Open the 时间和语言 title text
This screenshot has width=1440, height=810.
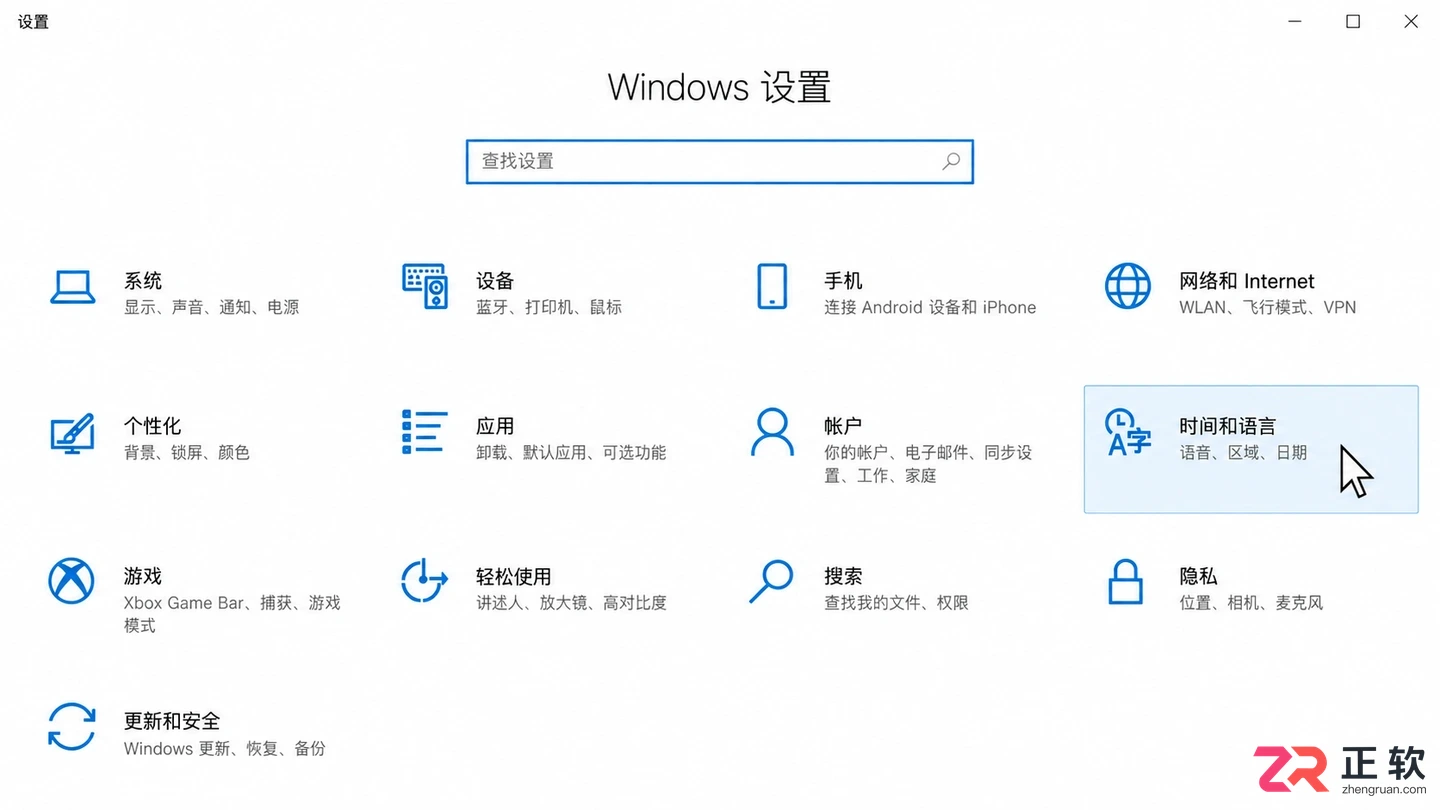tap(1227, 426)
